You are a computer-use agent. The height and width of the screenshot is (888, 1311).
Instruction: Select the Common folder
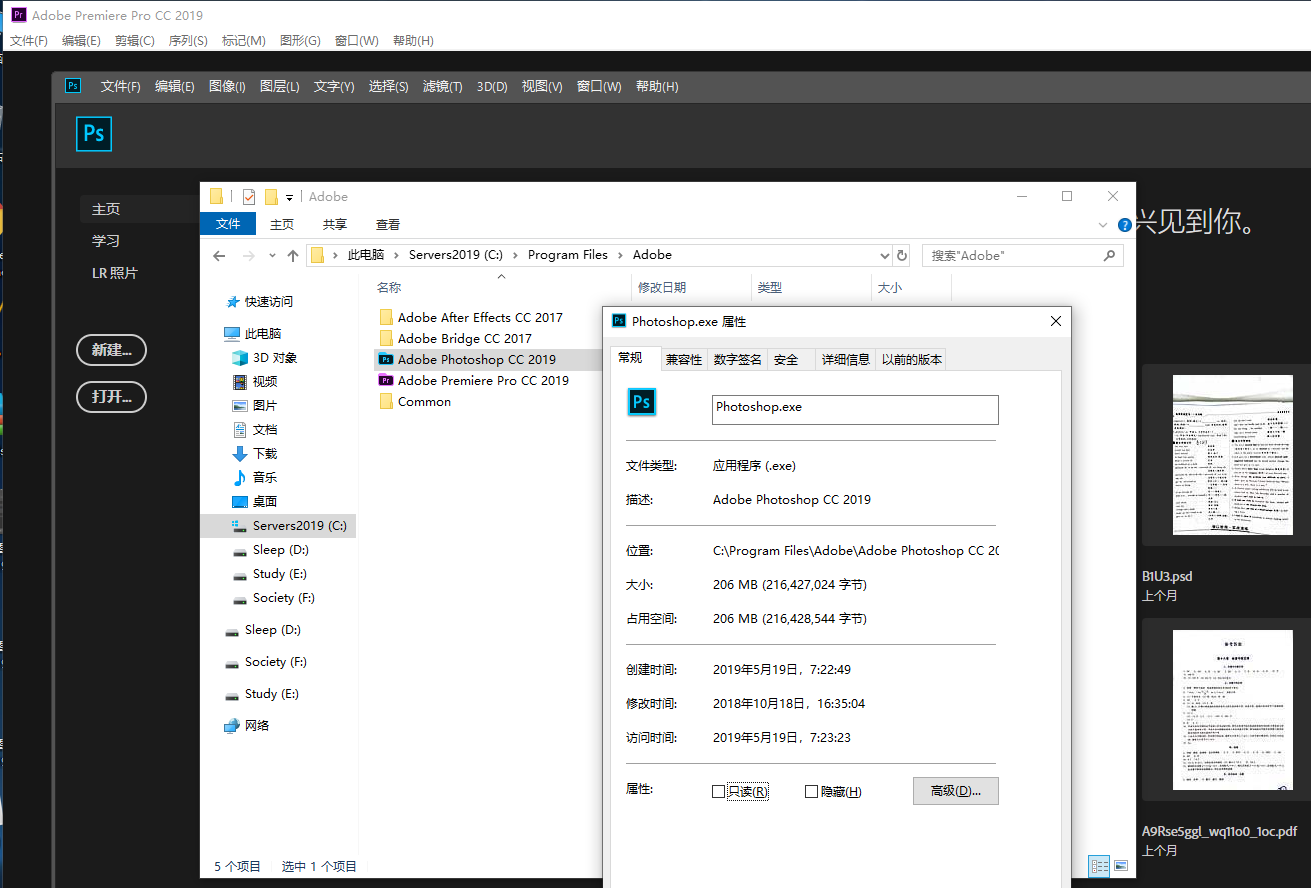[414, 401]
